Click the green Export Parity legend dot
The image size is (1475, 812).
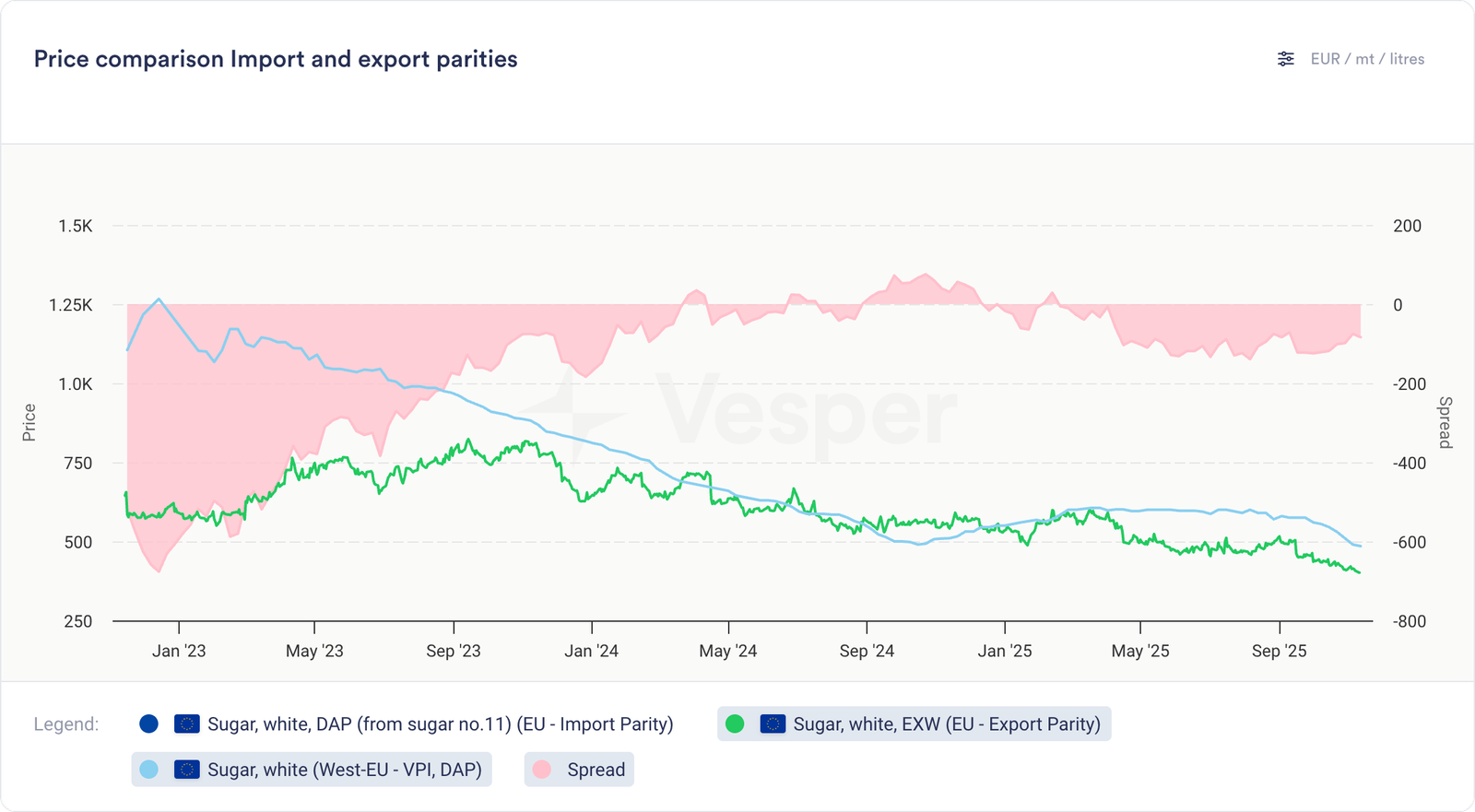tap(735, 724)
